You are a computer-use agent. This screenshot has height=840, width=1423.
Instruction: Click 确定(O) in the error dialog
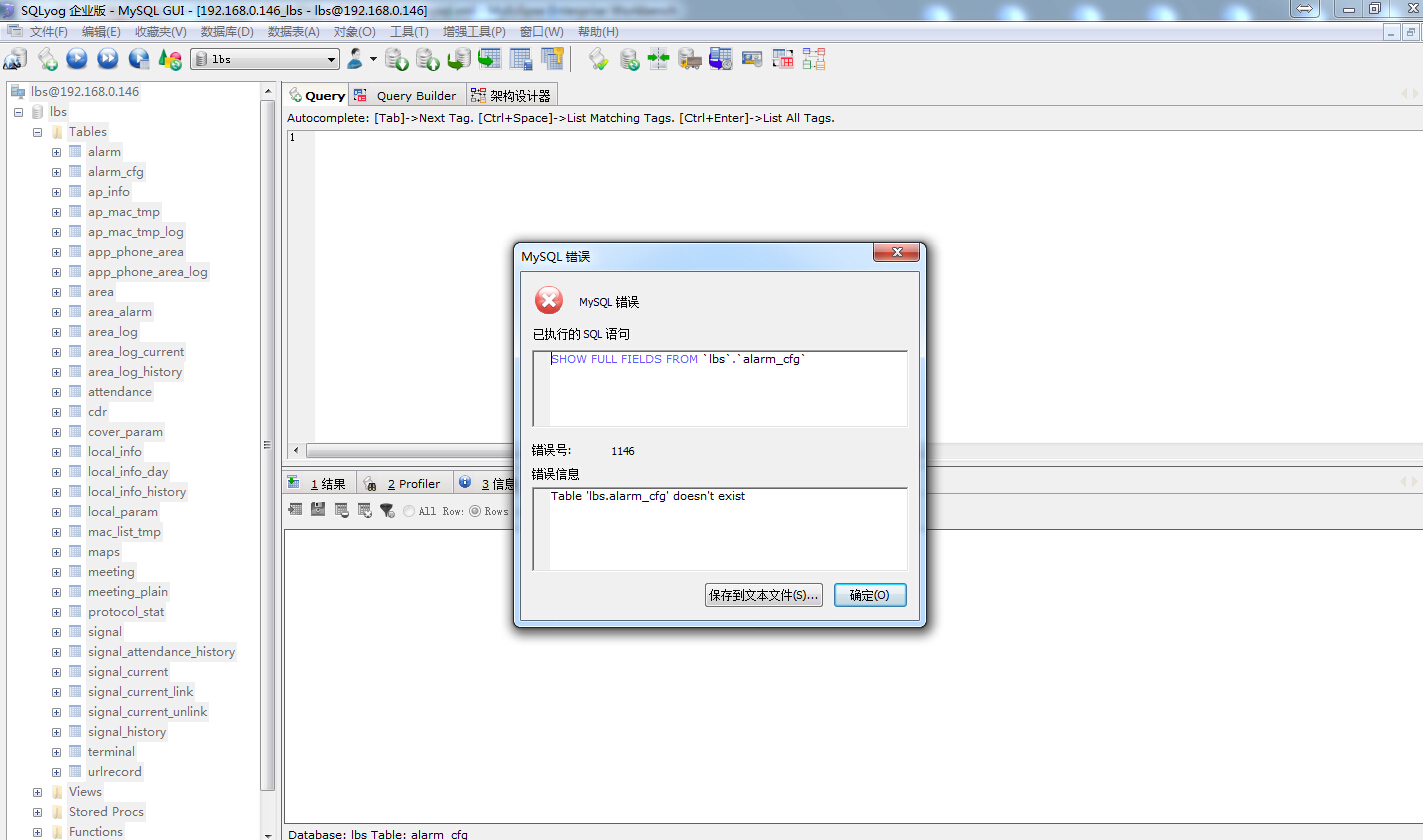click(870, 595)
